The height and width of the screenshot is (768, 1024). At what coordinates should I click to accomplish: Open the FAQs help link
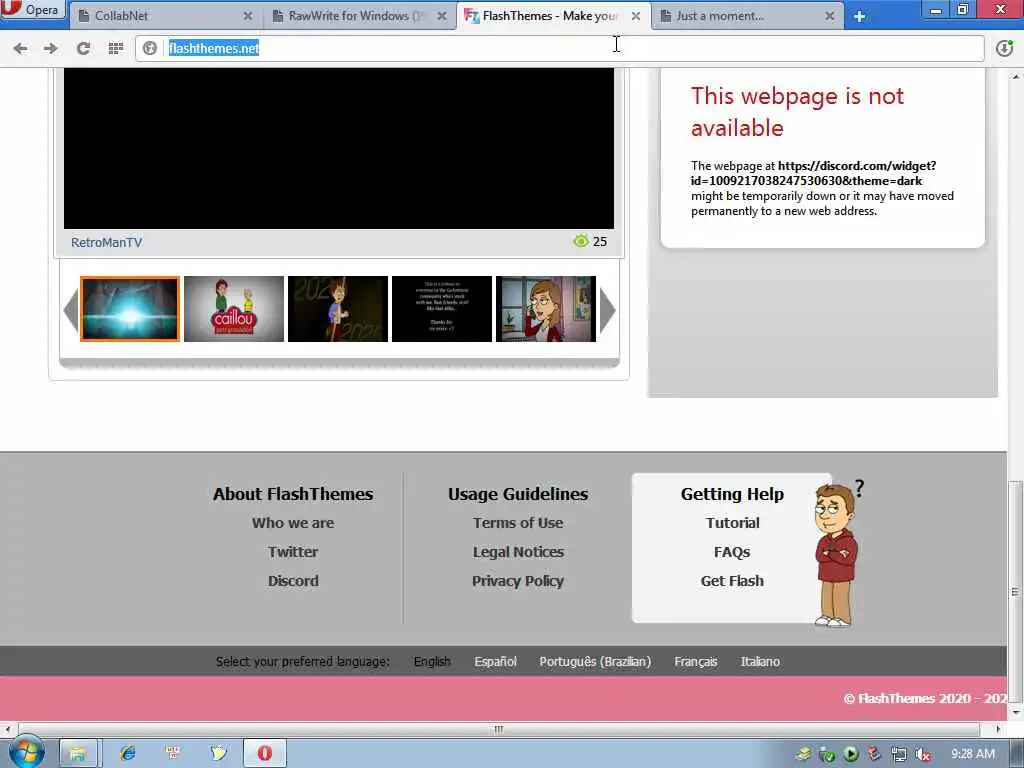point(732,552)
